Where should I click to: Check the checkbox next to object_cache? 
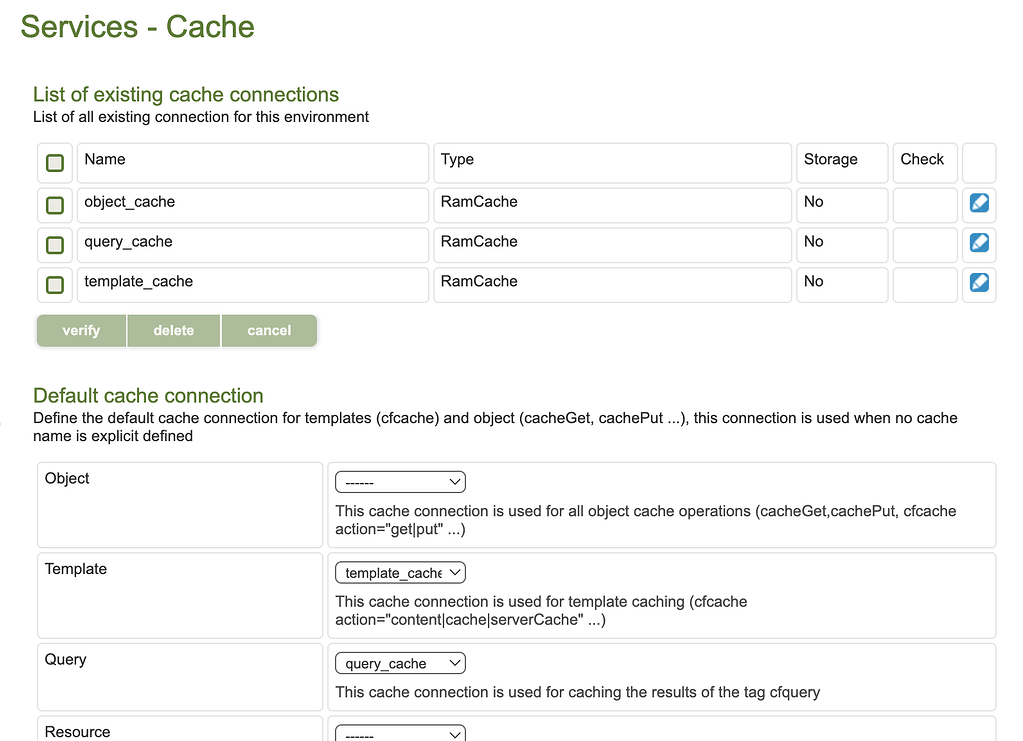(54, 204)
